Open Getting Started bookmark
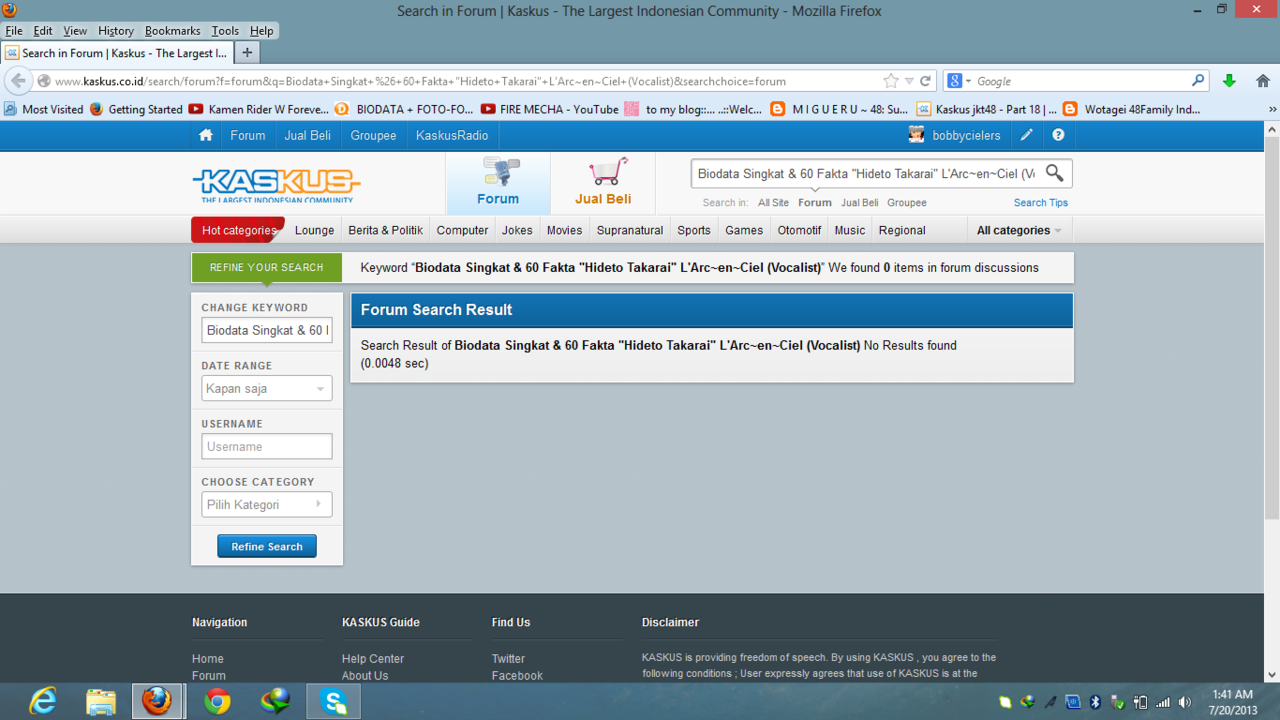 (x=136, y=109)
